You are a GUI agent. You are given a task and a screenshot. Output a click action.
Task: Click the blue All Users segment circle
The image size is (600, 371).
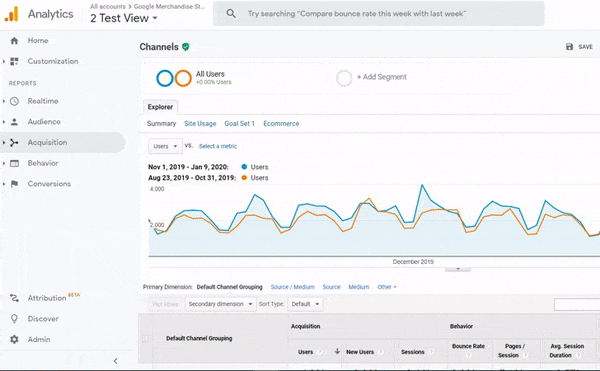click(x=165, y=78)
